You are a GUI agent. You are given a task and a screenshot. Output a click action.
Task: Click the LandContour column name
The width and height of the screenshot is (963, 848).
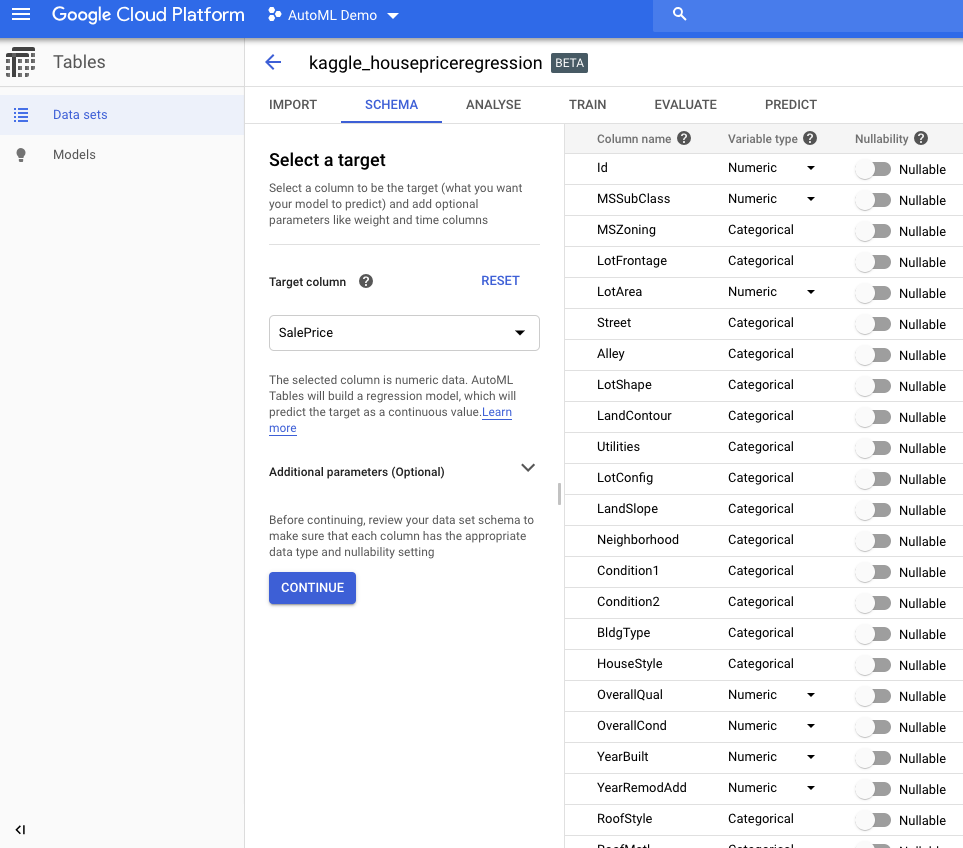[634, 416]
